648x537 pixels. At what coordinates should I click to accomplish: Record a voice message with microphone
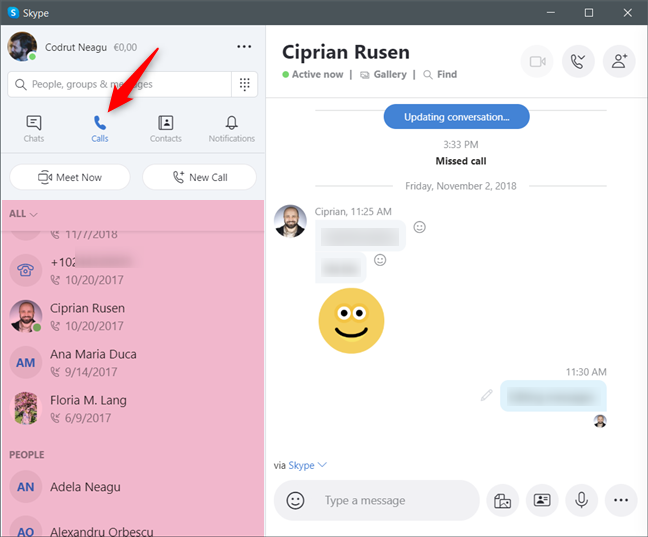click(581, 500)
